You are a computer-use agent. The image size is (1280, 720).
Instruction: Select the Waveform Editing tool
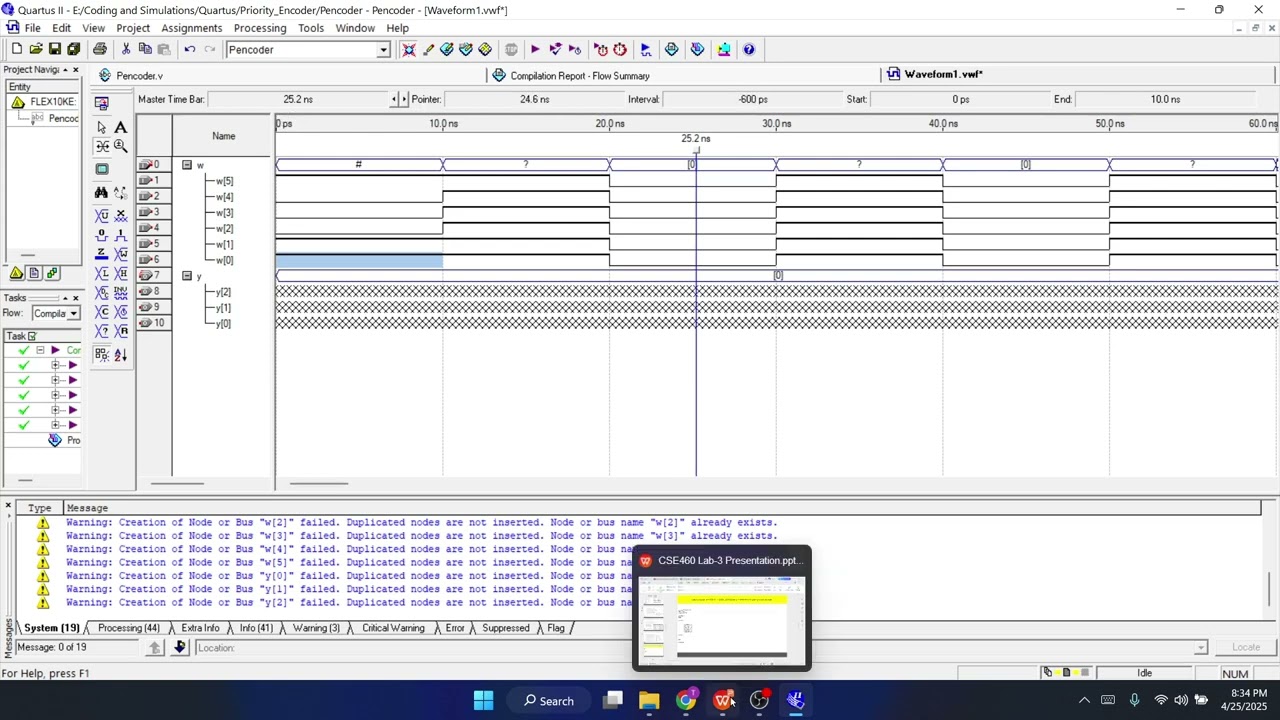coord(101,146)
